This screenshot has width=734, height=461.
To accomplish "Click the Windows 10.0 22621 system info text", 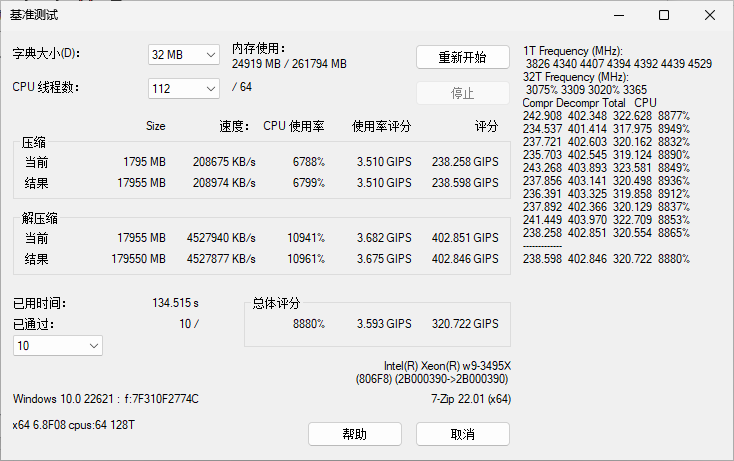I will pos(106,399).
